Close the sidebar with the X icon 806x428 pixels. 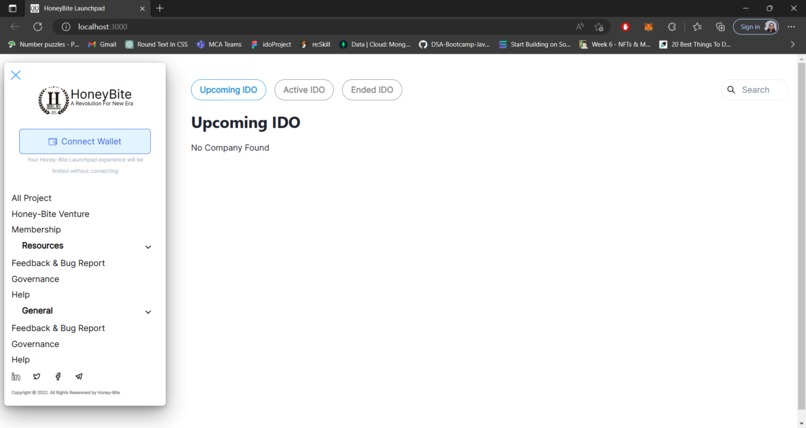[16, 75]
